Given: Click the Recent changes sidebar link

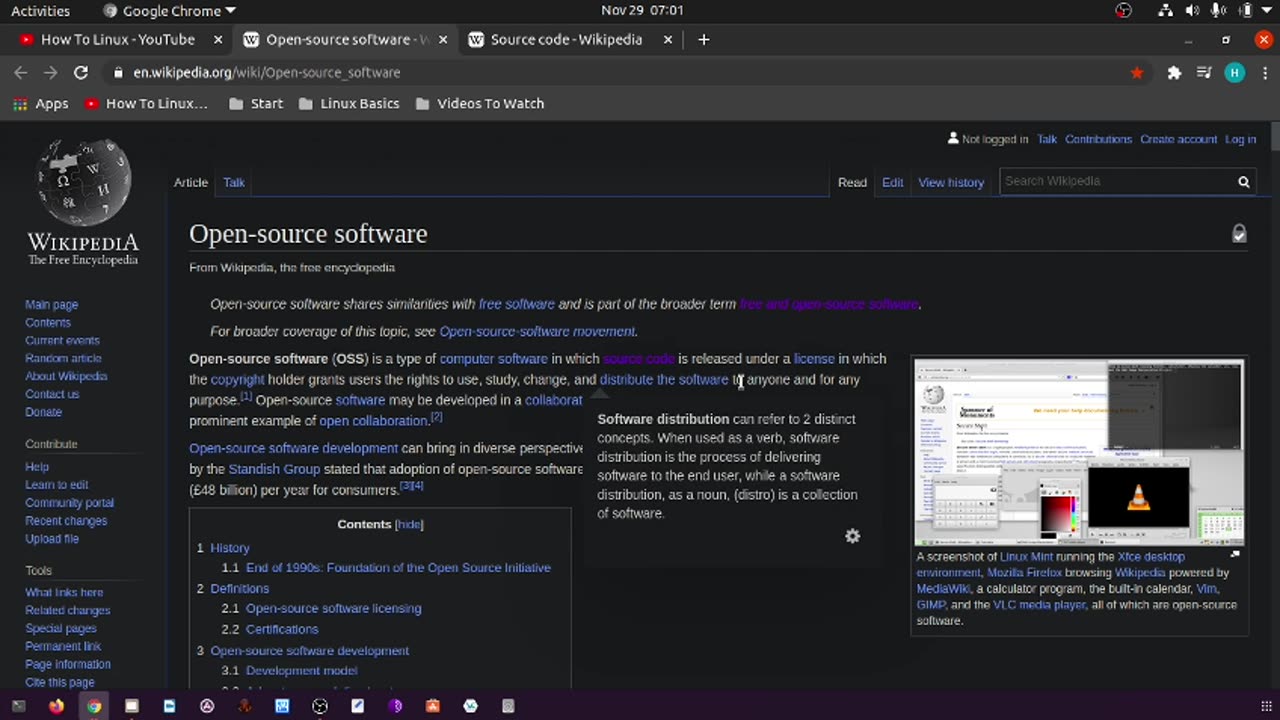Looking at the screenshot, I should coord(66,521).
